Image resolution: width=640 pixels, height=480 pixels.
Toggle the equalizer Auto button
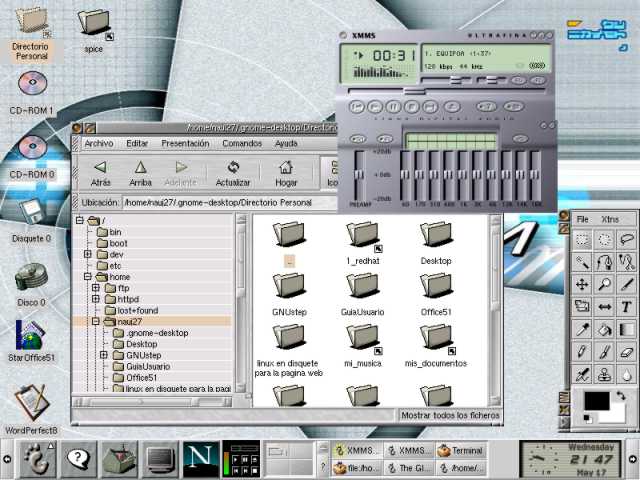click(x=384, y=139)
